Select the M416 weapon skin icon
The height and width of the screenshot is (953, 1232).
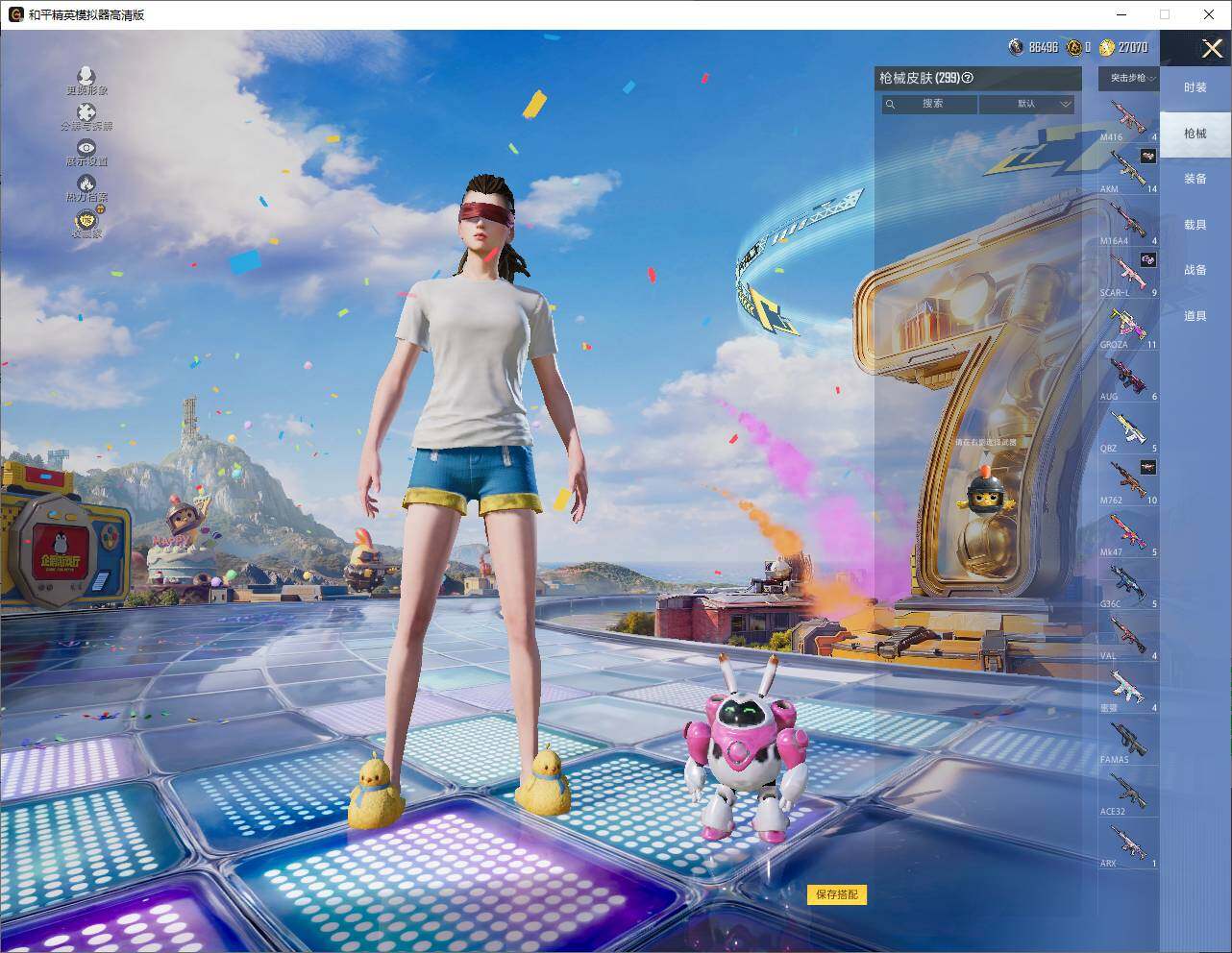tap(1128, 119)
